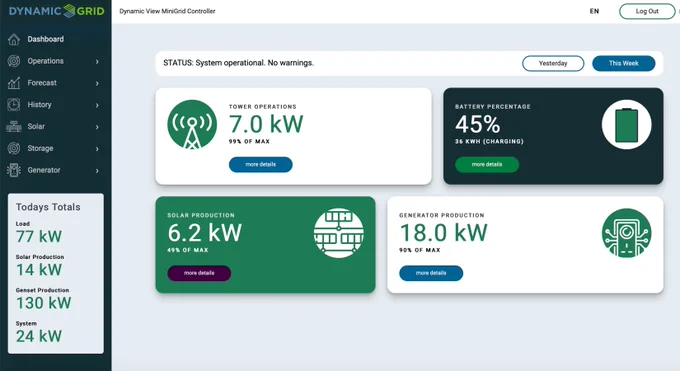Open the Forecast menu item
Viewport: 680px width, 371px height.
42,82
